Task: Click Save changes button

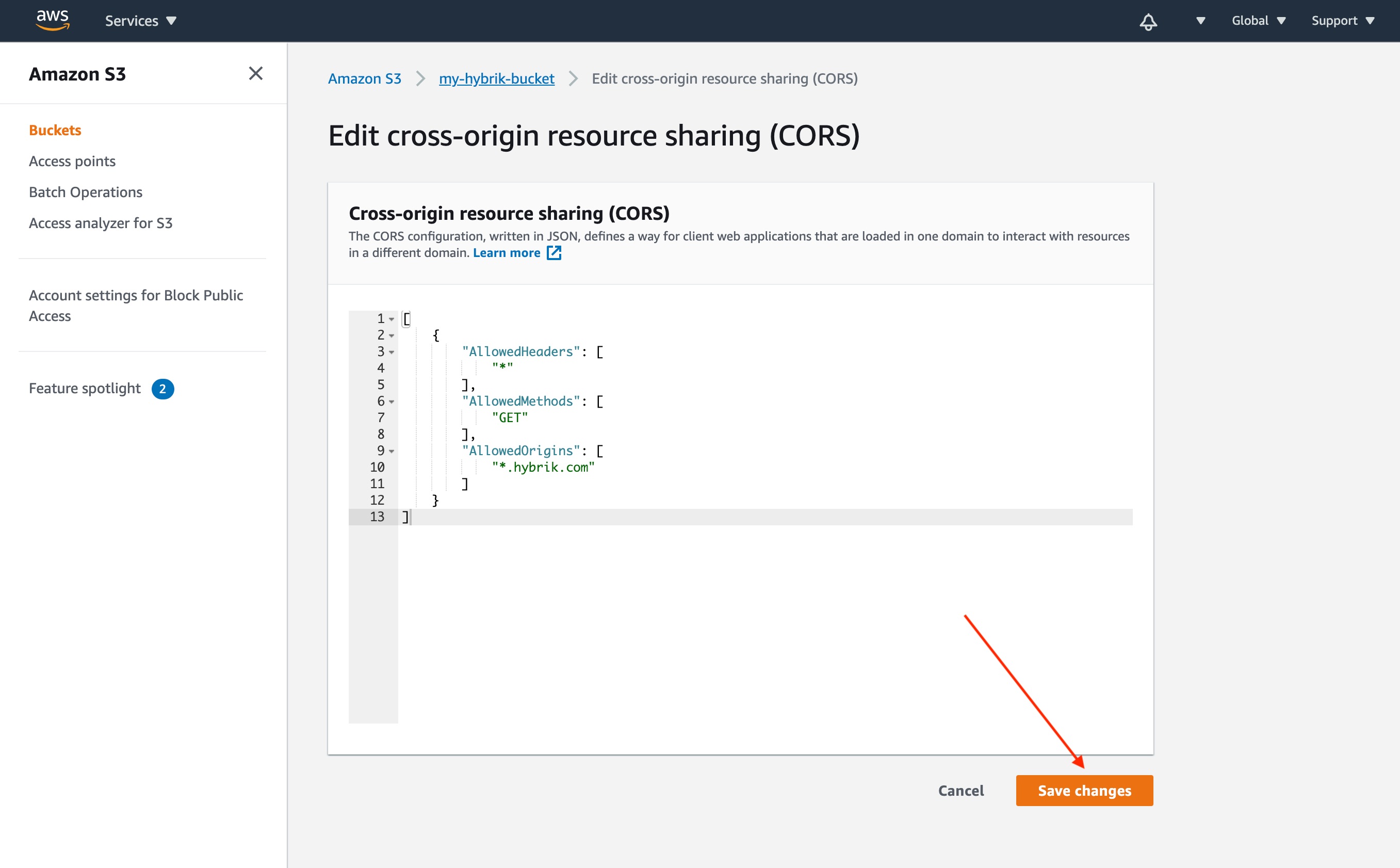Action: tap(1084, 791)
